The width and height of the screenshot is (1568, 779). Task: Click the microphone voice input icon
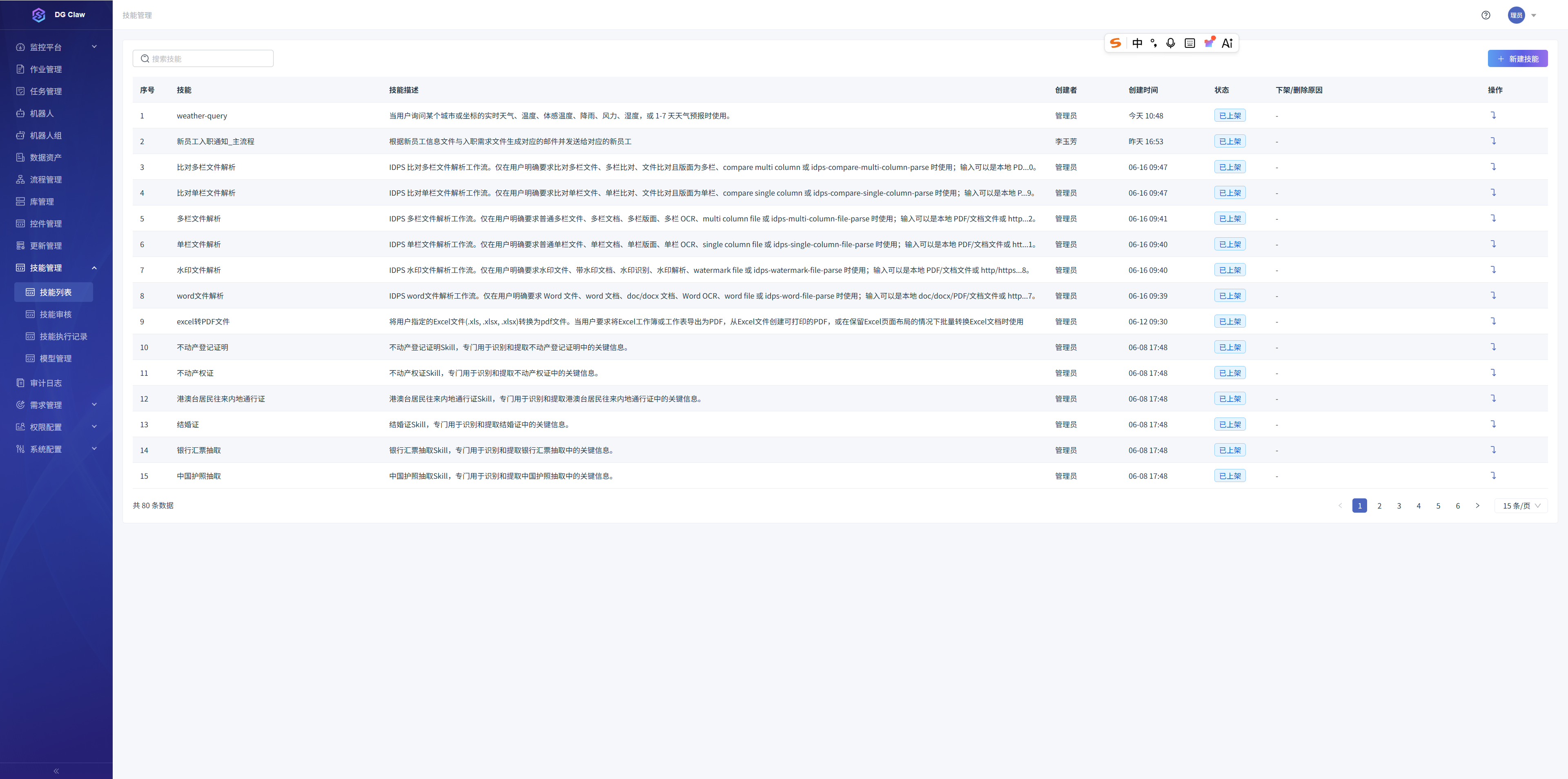click(x=1171, y=43)
